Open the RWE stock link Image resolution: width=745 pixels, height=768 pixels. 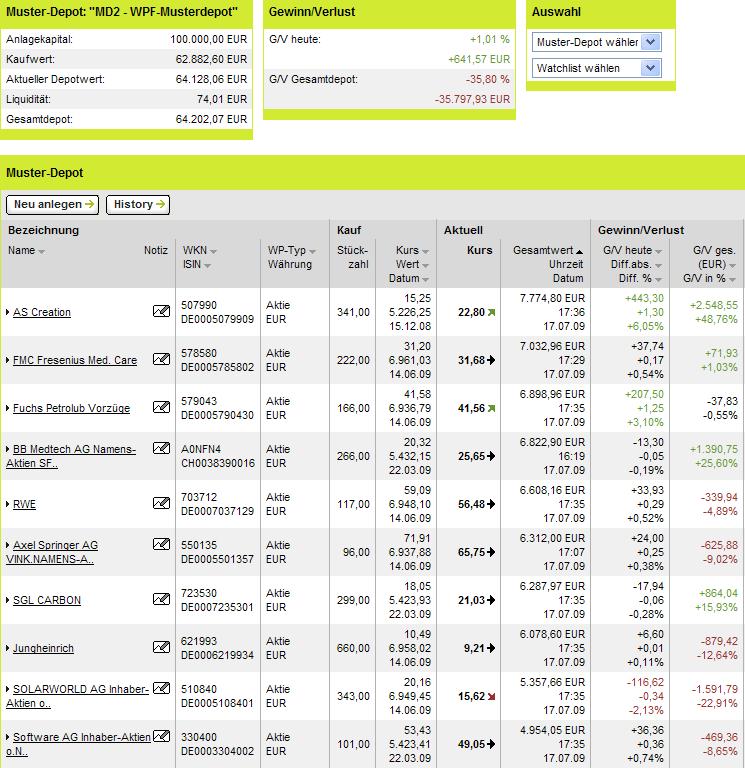coord(24,504)
